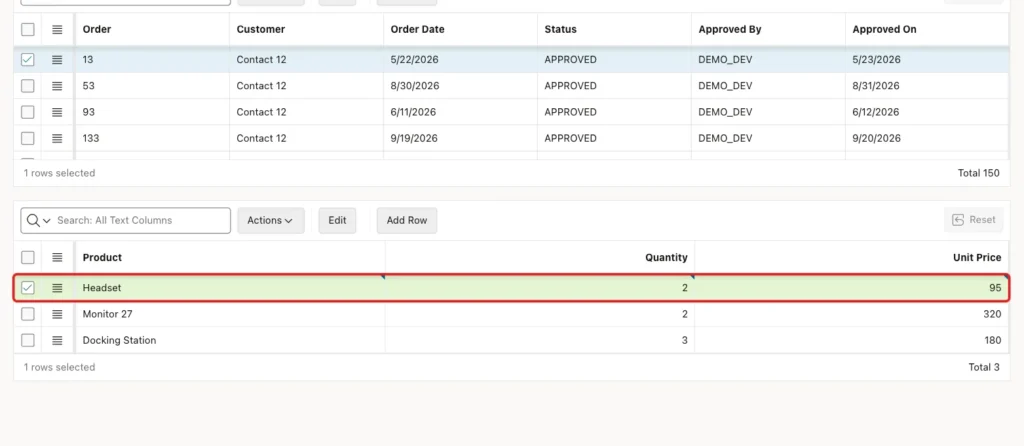This screenshot has width=1024, height=446.
Task: Click the order number 133 cell
Action: (x=152, y=138)
